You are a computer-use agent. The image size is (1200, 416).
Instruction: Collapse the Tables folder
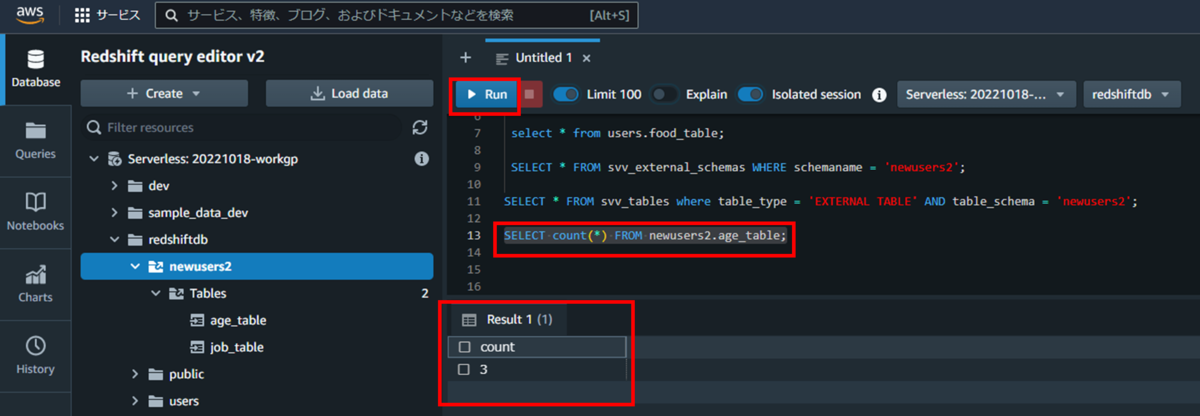coord(156,294)
